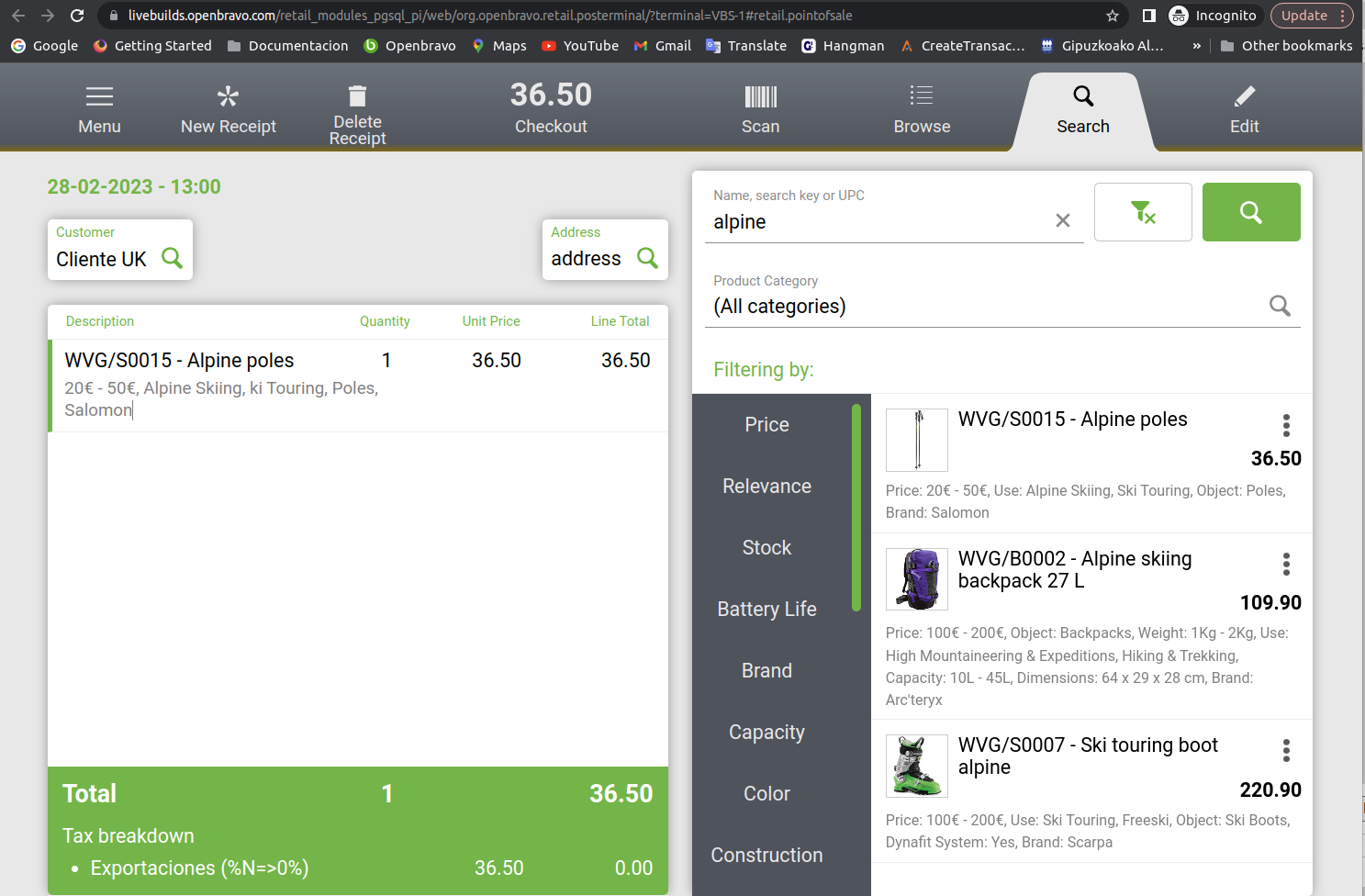Bookmark this page with star icon
The width and height of the screenshot is (1365, 896).
[x=1113, y=16]
